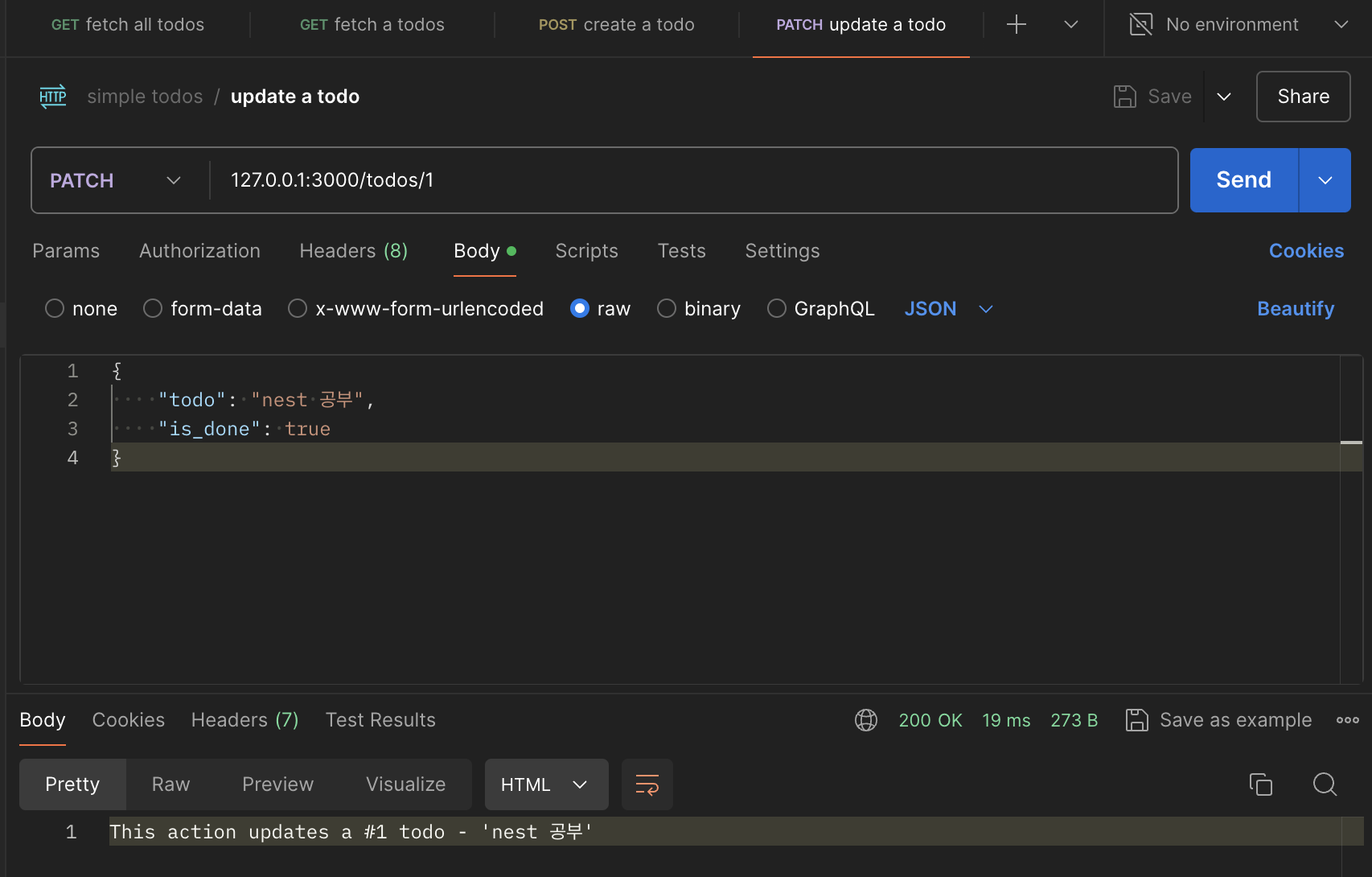
Task: Select the x-www-form-urlencoded radio option
Action: (x=298, y=309)
